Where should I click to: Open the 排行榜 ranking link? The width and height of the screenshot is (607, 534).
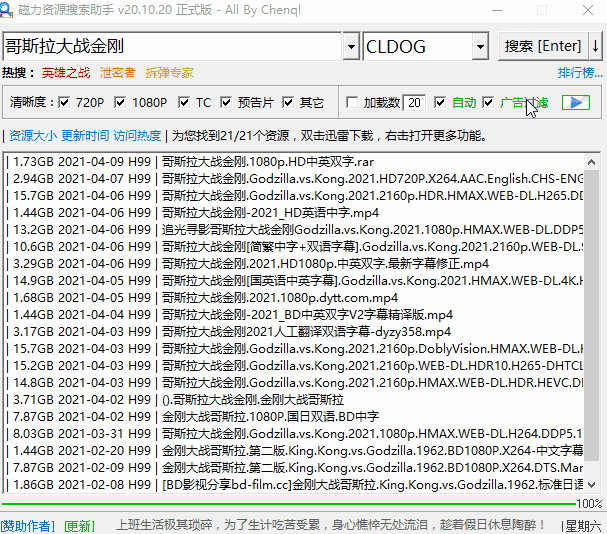[x=580, y=72]
